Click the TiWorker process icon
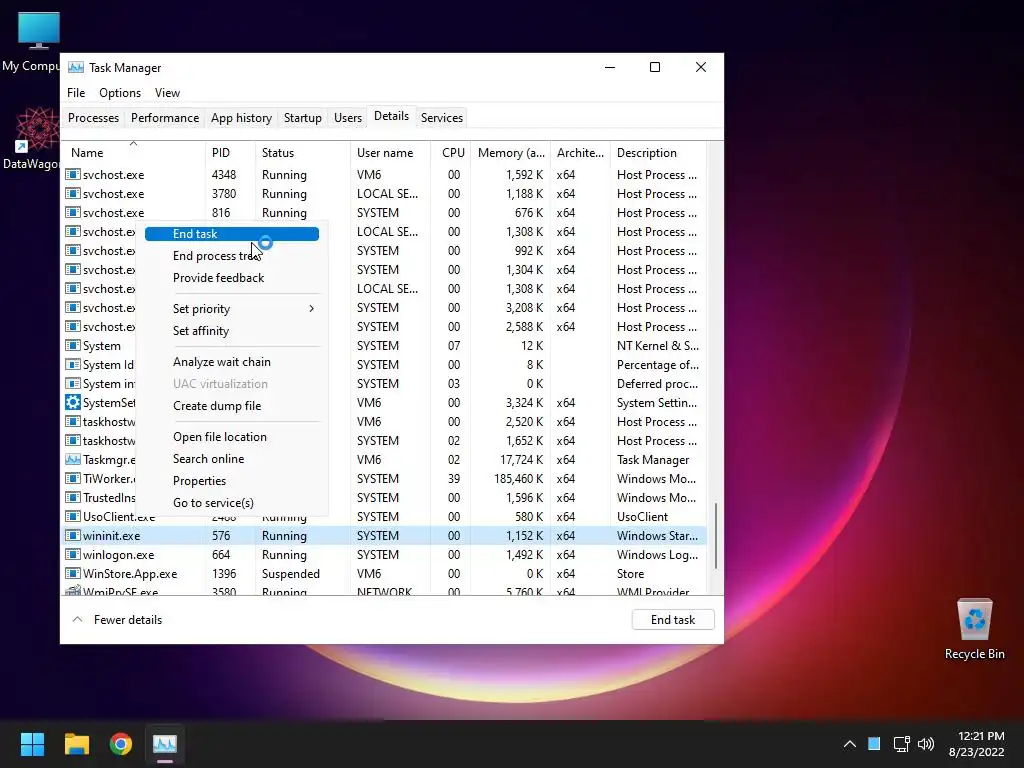The height and width of the screenshot is (768, 1024). [72, 479]
